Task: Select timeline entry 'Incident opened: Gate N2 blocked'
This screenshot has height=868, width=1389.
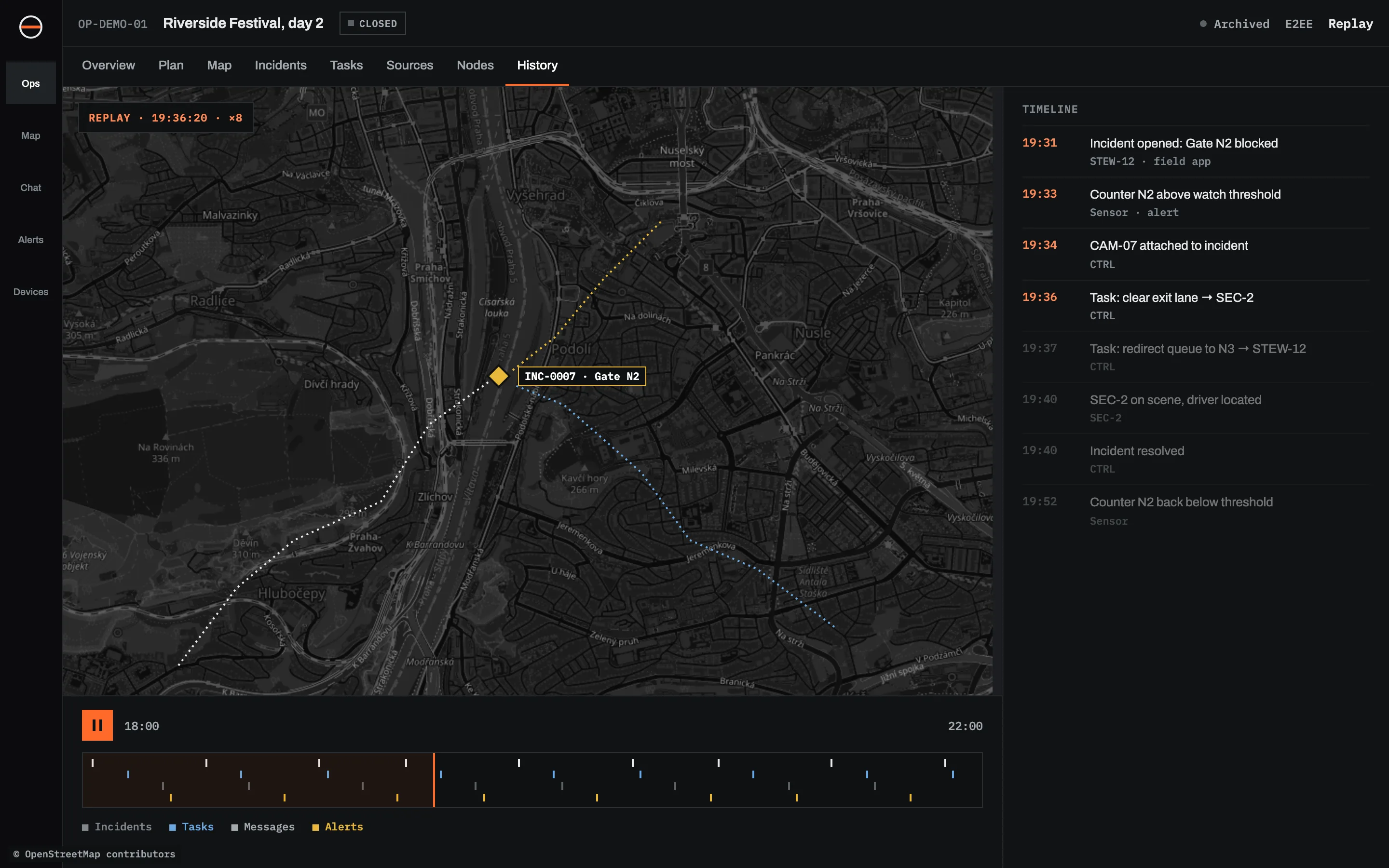Action: pyautogui.click(x=1196, y=151)
